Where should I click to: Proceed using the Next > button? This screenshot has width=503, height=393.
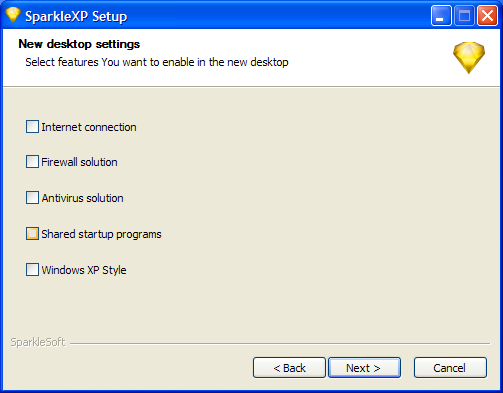[364, 368]
